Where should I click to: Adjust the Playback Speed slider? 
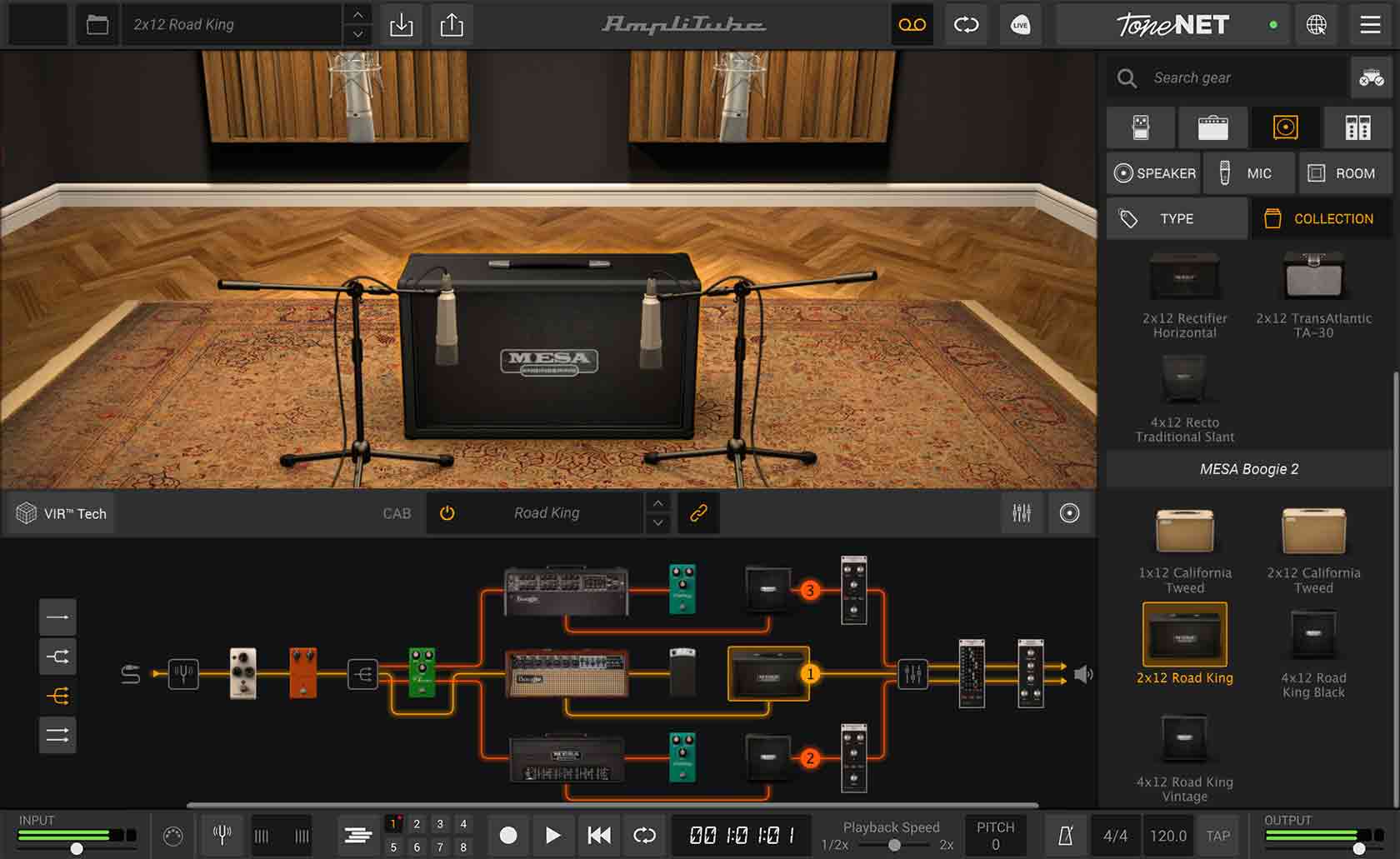click(x=894, y=845)
